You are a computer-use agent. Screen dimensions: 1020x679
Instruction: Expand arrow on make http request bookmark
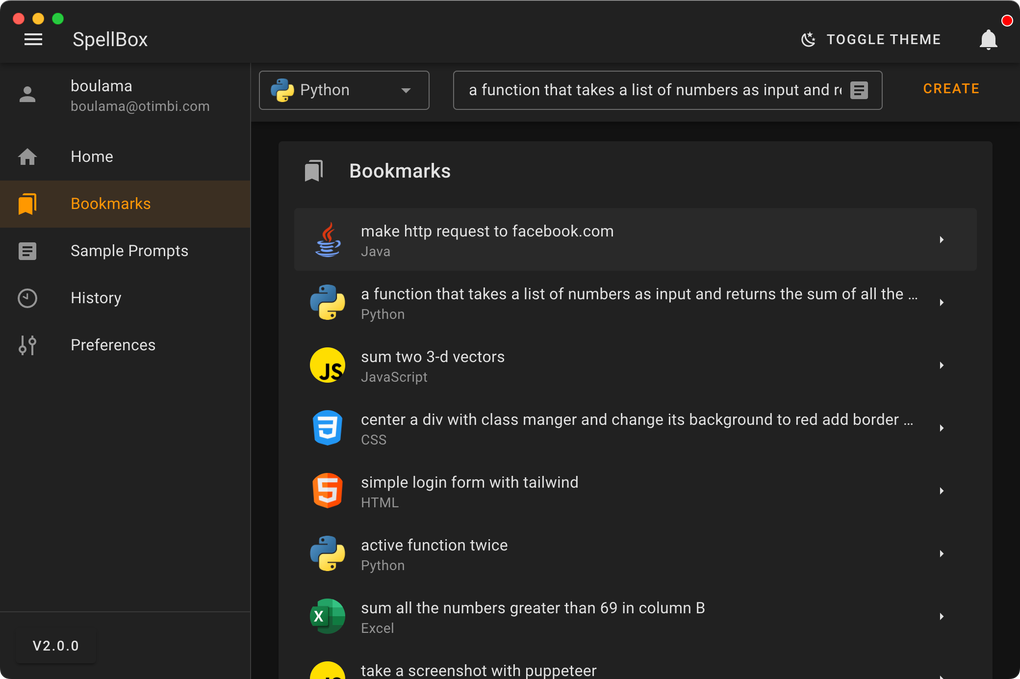coord(941,240)
